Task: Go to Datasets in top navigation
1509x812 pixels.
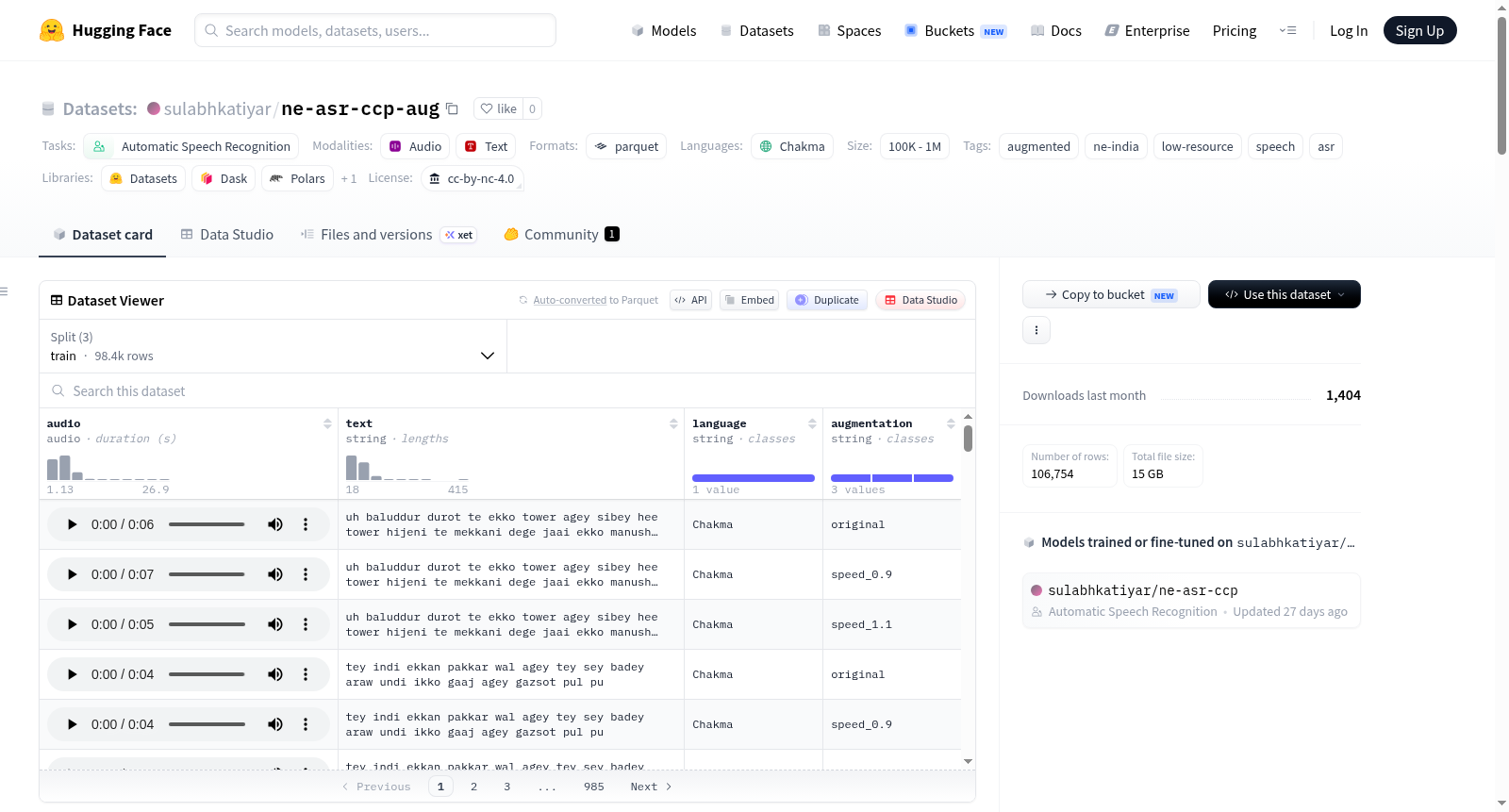Action: (x=756, y=30)
